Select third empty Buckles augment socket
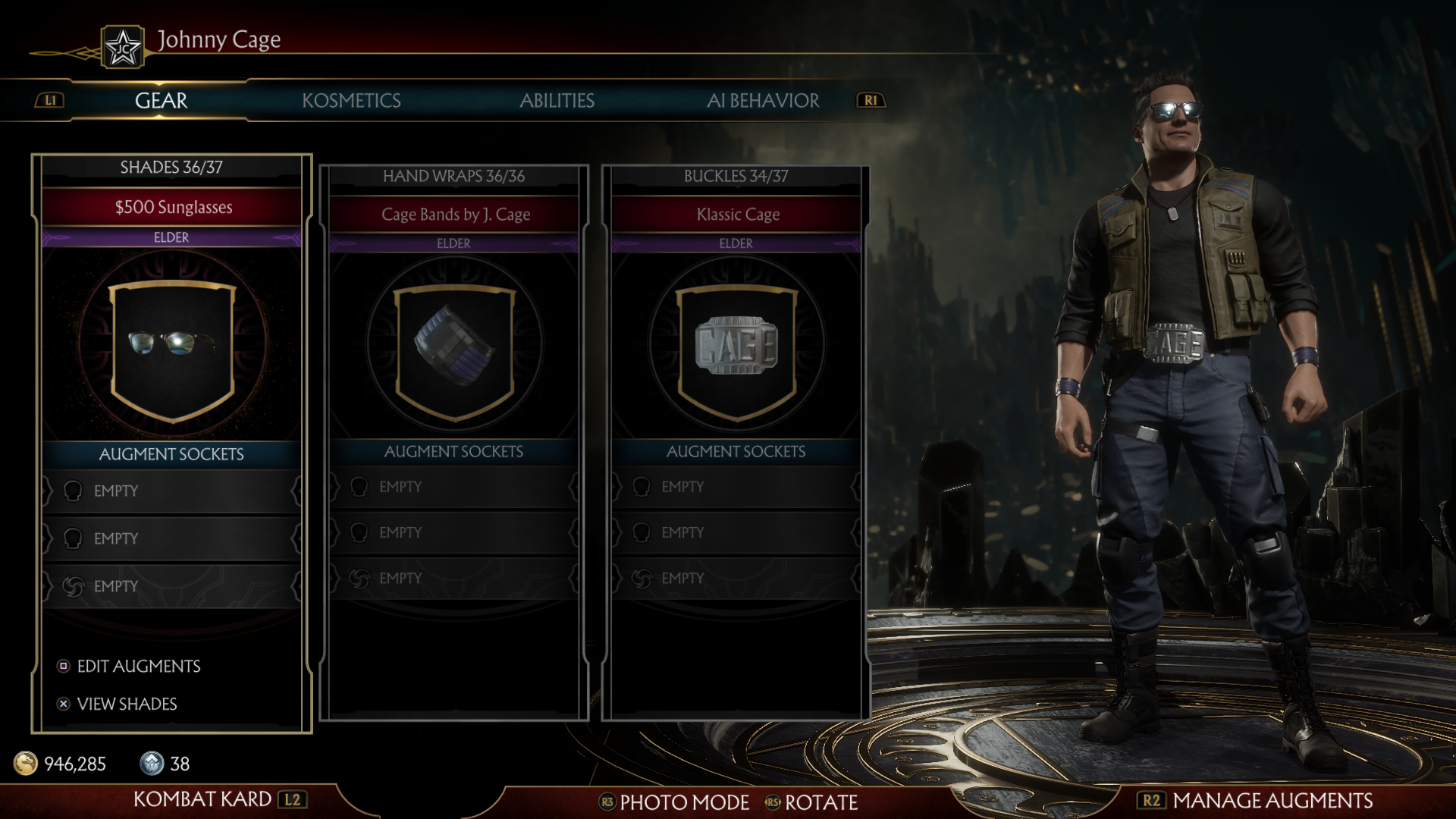Screen dimensions: 1456x819 (736, 578)
